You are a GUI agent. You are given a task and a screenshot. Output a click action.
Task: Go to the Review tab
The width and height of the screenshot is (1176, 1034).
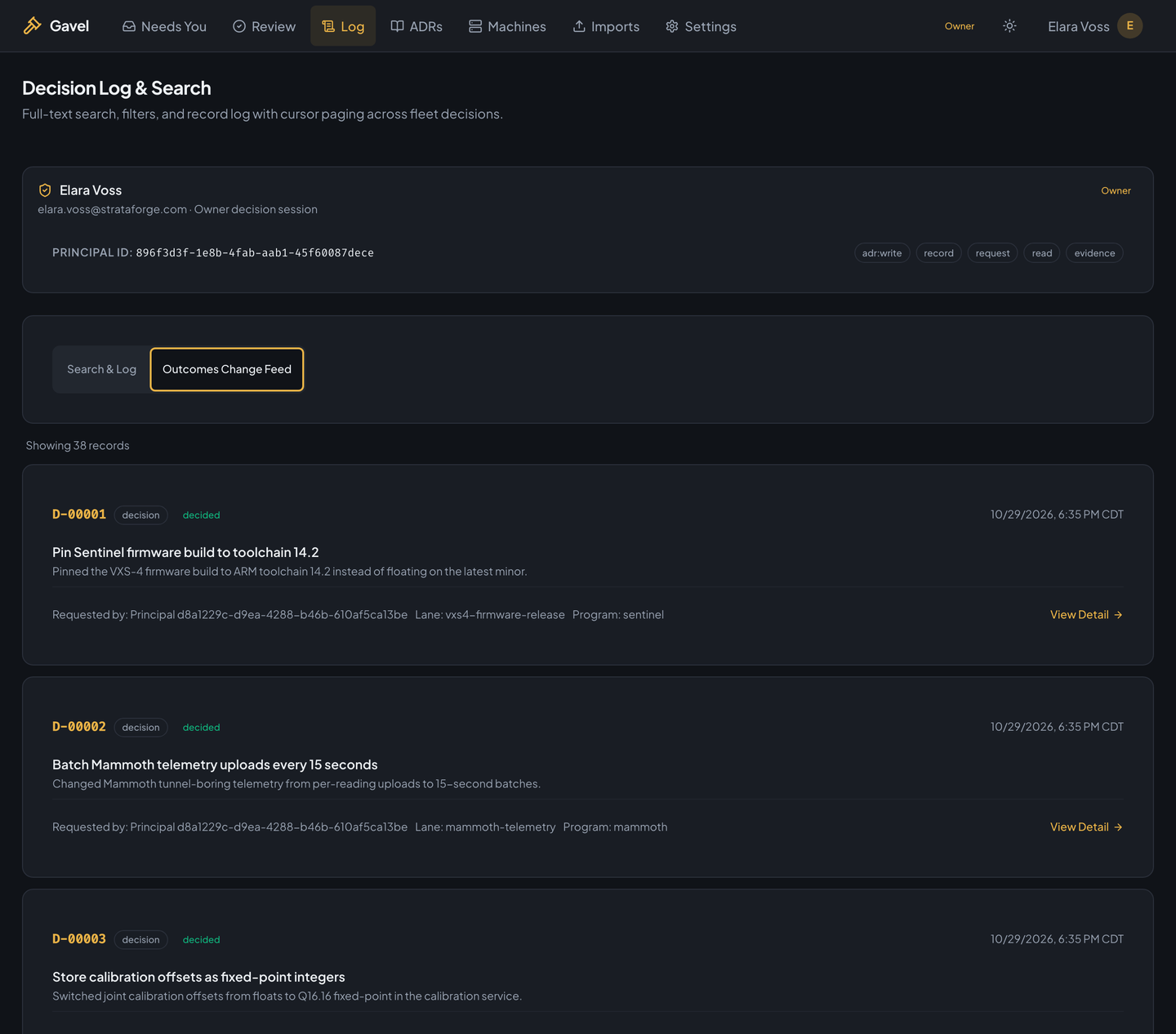pyautogui.click(x=264, y=26)
